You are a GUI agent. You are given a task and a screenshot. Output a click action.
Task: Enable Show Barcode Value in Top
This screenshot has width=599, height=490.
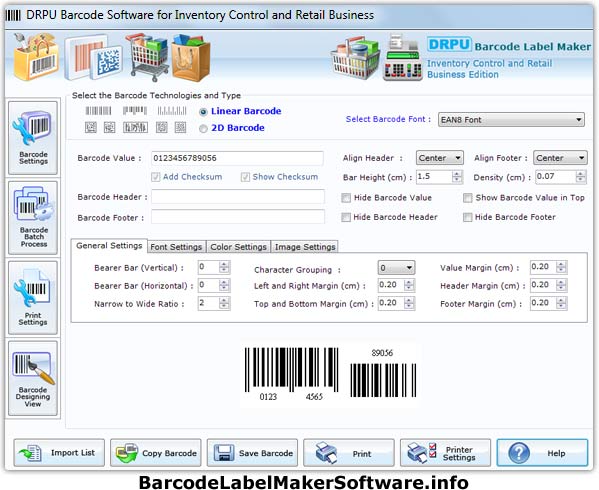(468, 198)
